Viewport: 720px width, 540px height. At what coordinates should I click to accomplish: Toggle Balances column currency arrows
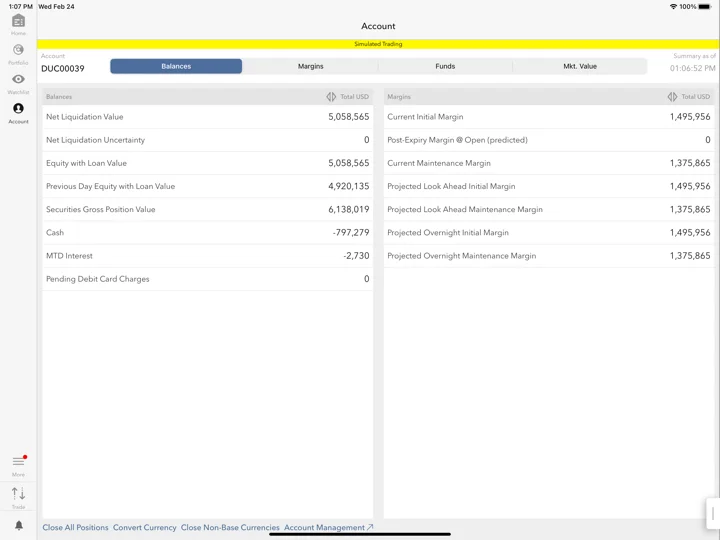(x=331, y=97)
